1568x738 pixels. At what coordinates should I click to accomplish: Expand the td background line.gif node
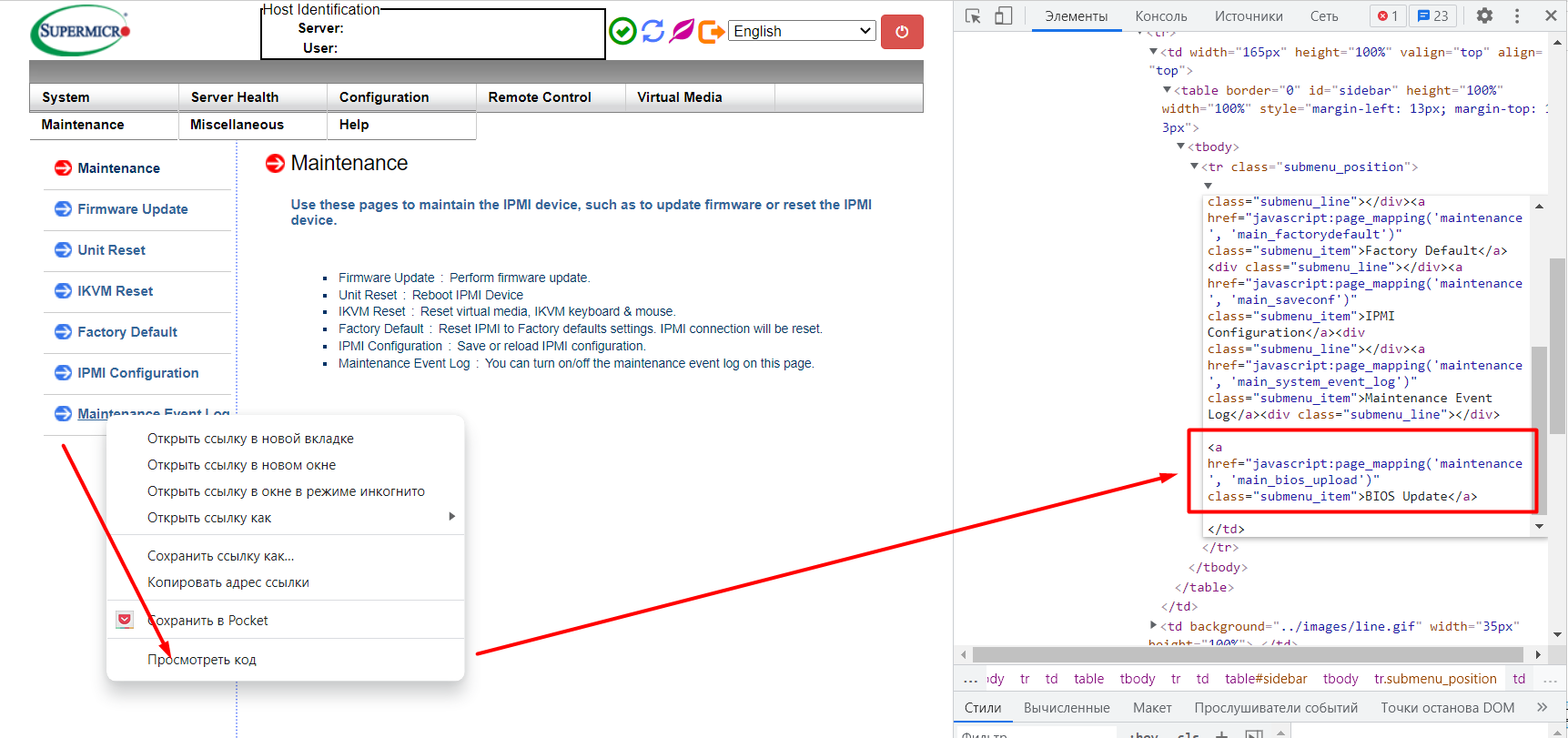1153,625
